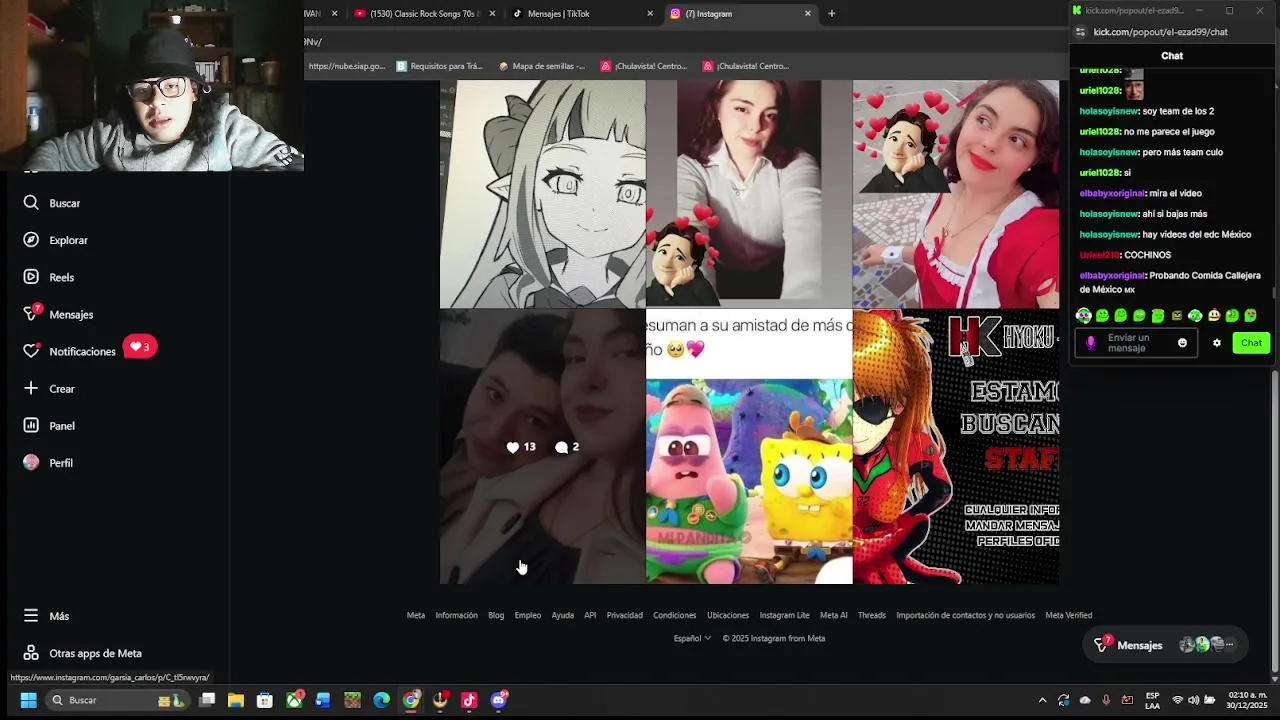
Task: Show hidden system tray icons
Action: point(1042,700)
